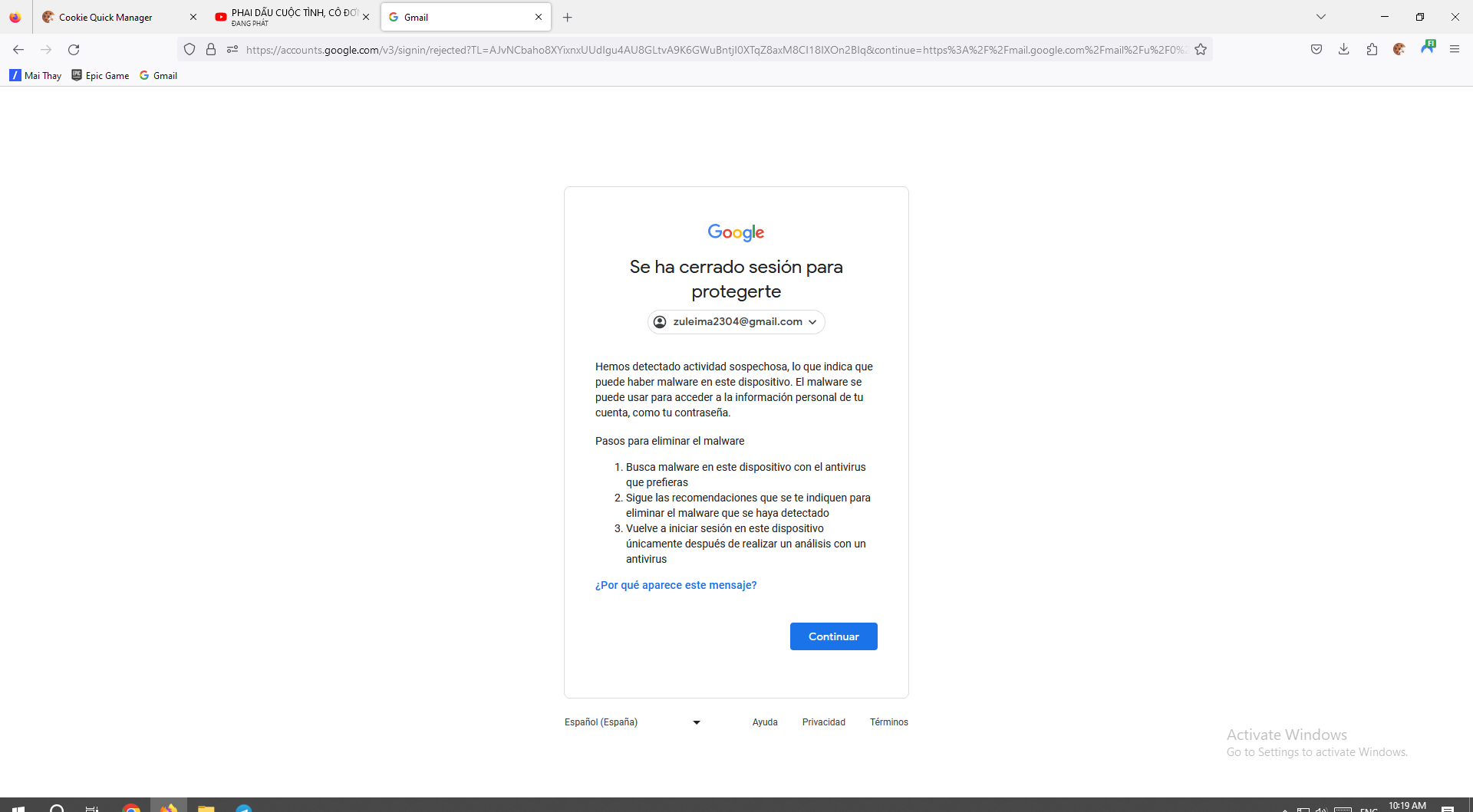The image size is (1473, 812).
Task: Open File Explorer from the taskbar
Action: pyautogui.click(x=206, y=808)
